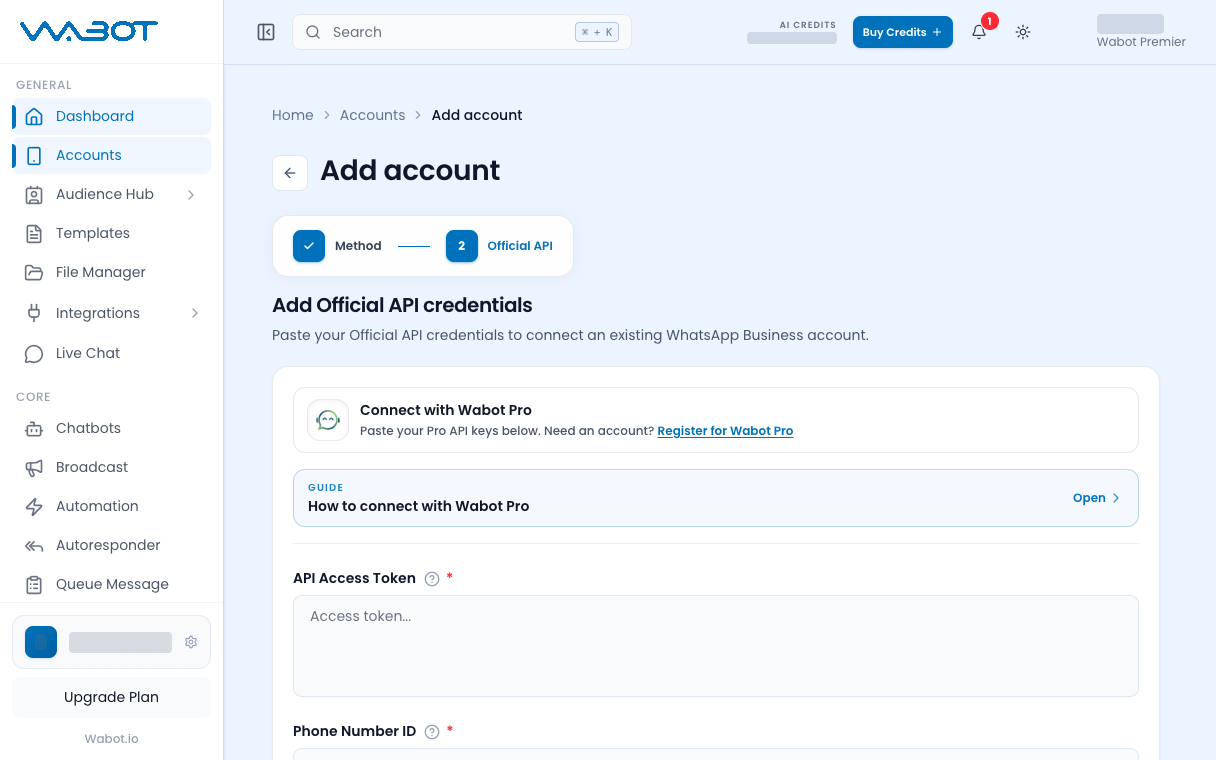Open Templates in the sidebar
The width and height of the screenshot is (1216, 760).
click(x=111, y=233)
